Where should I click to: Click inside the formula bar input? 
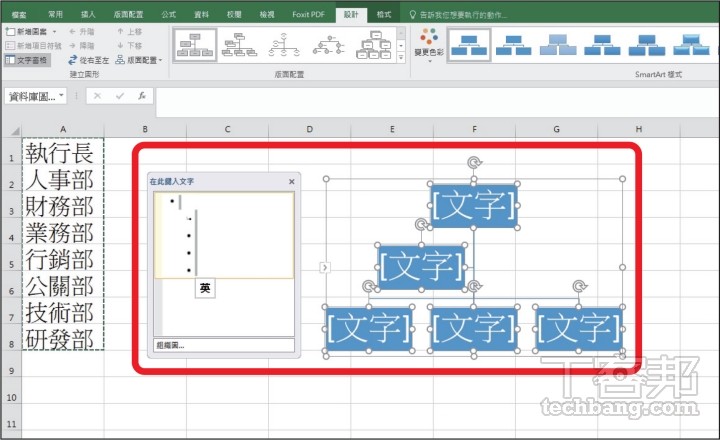coord(436,102)
